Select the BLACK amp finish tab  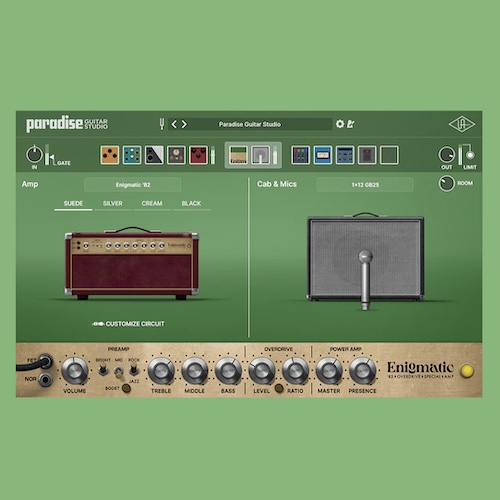191,204
